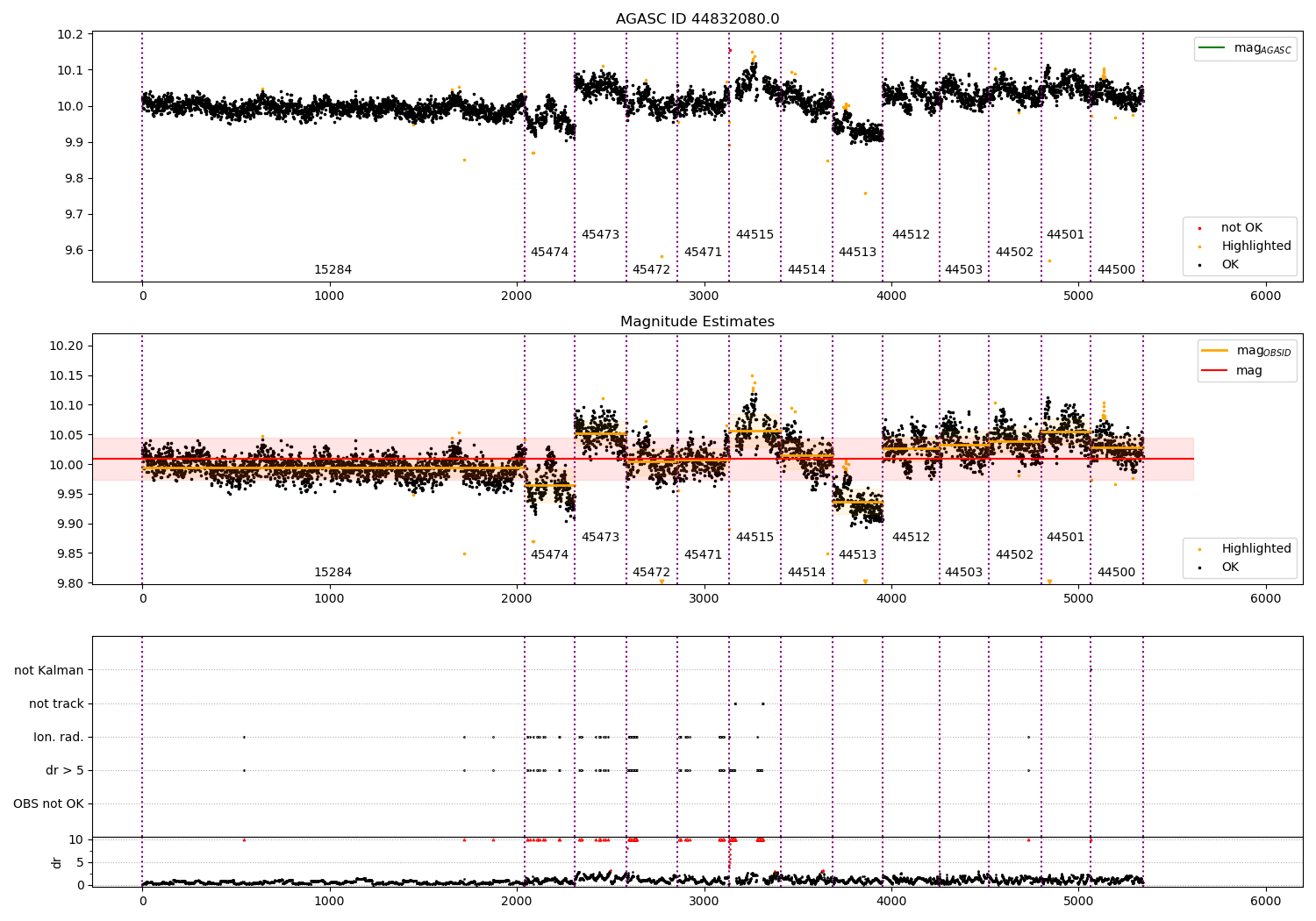
Task: Click the 'Ion. rad.' axis label
Action: pyautogui.click(x=59, y=737)
